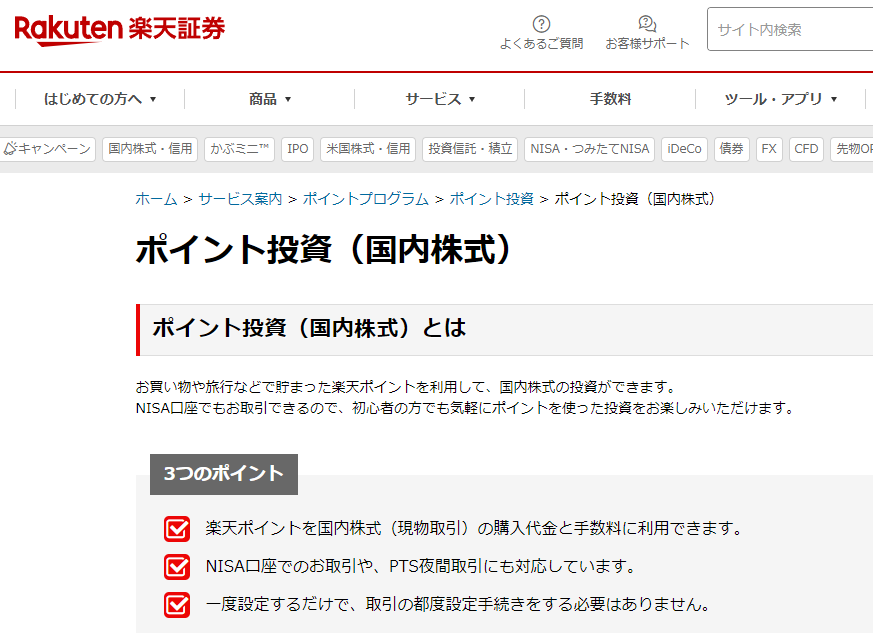This screenshot has height=633, width=873.
Task: Open ポイントプログラム breadcrumb link
Action: point(366,199)
